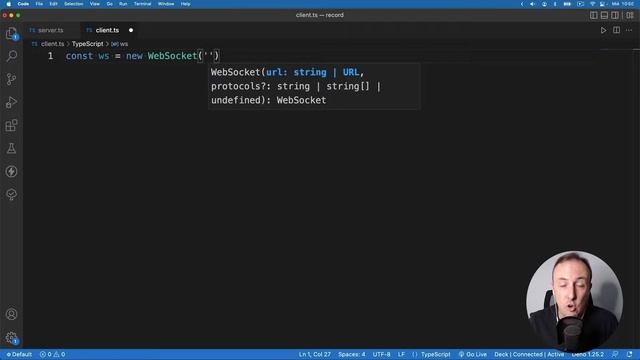Open the Explorer view in activity bar
Viewport: 640px width, 360px height.
pos(11,33)
